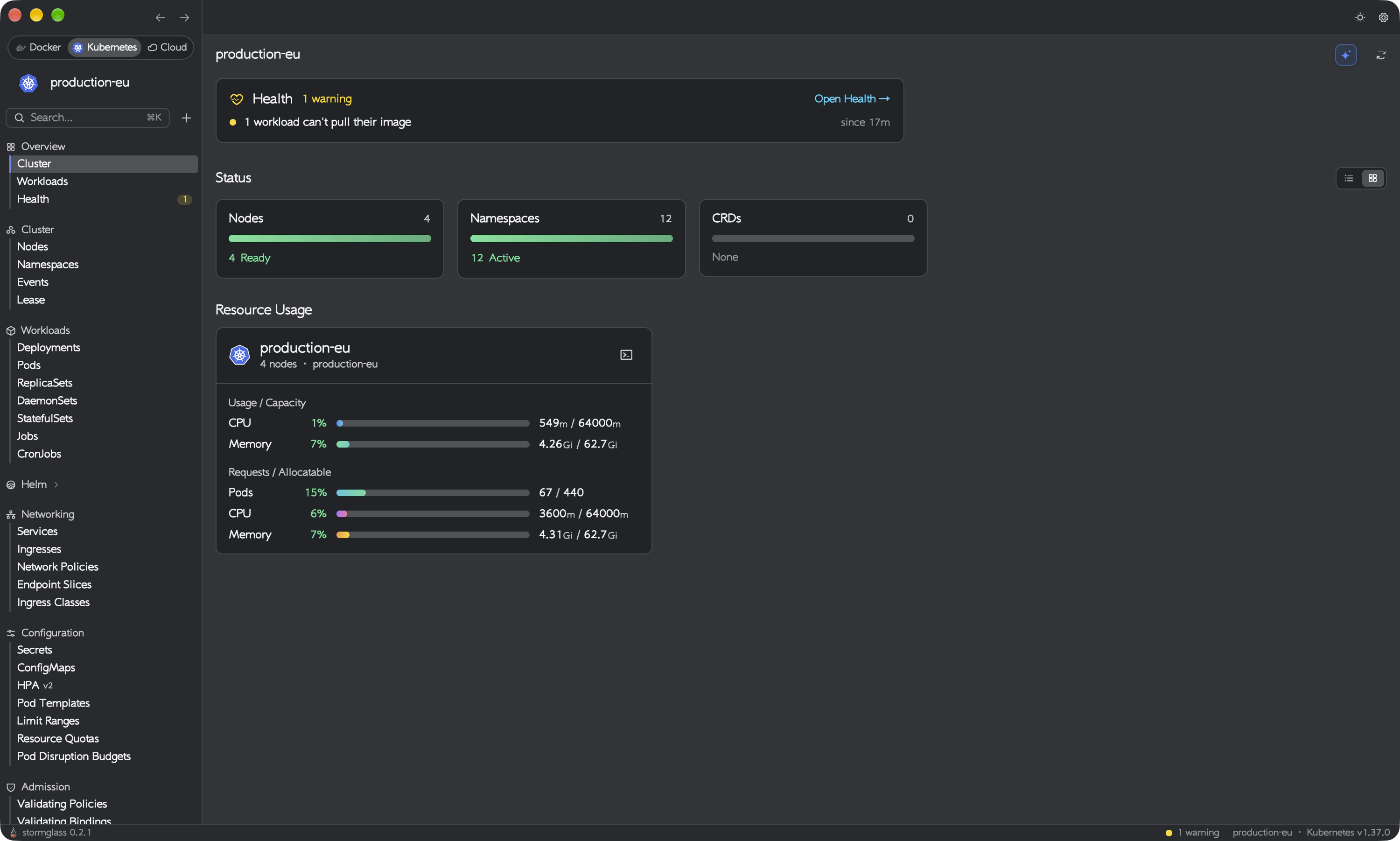Click the Networking section icon
This screenshot has width=1400, height=841.
click(11, 515)
